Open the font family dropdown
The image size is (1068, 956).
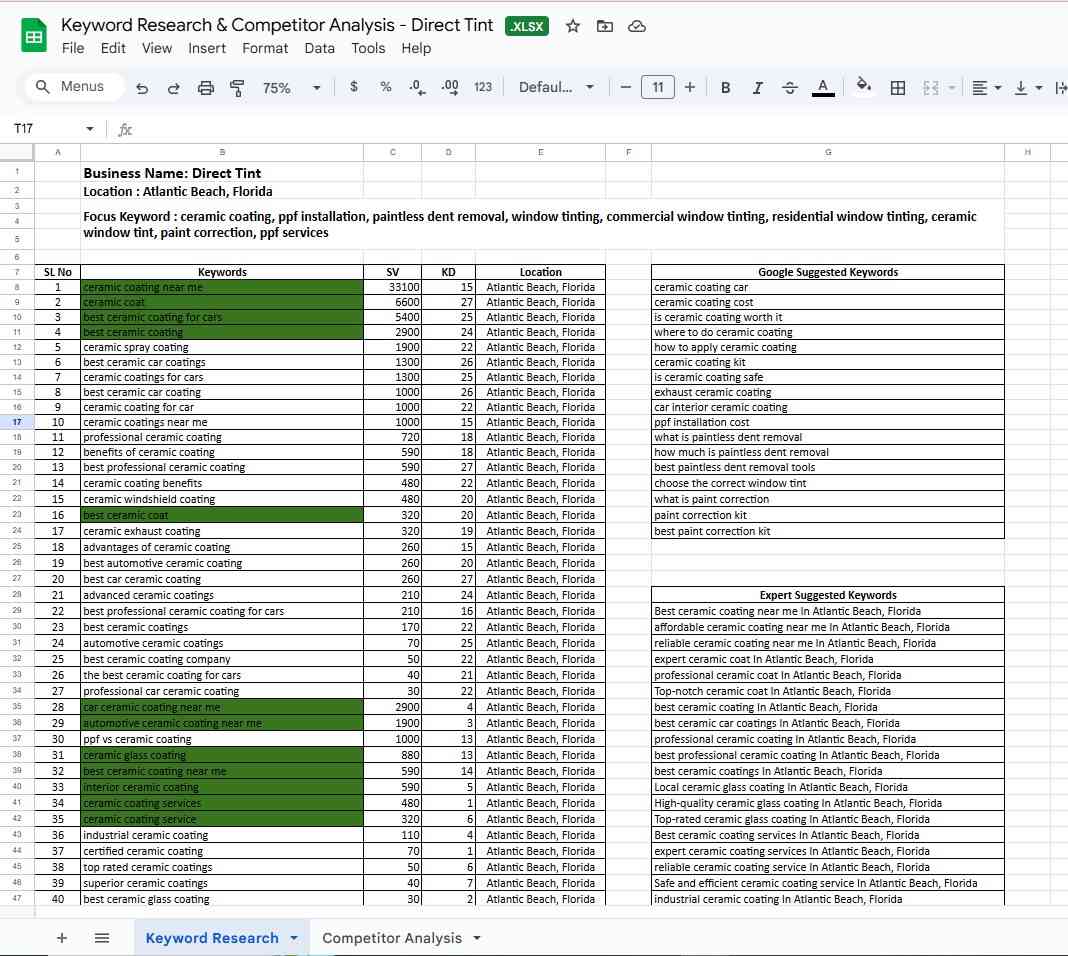point(556,87)
